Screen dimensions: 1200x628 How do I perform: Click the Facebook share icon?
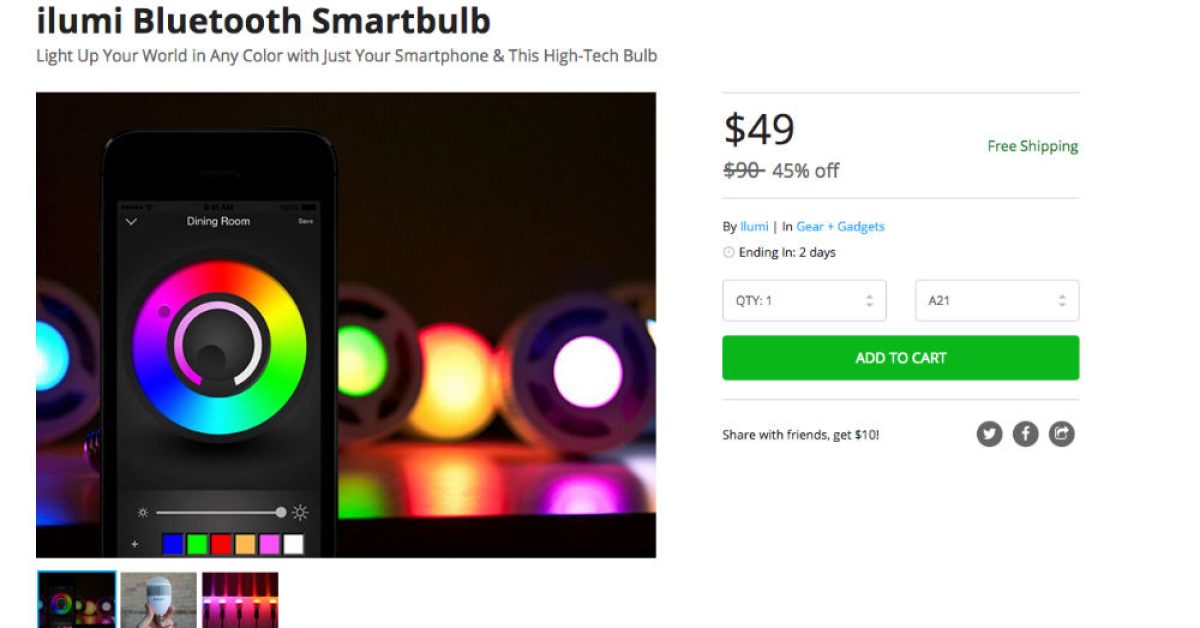click(x=1025, y=433)
